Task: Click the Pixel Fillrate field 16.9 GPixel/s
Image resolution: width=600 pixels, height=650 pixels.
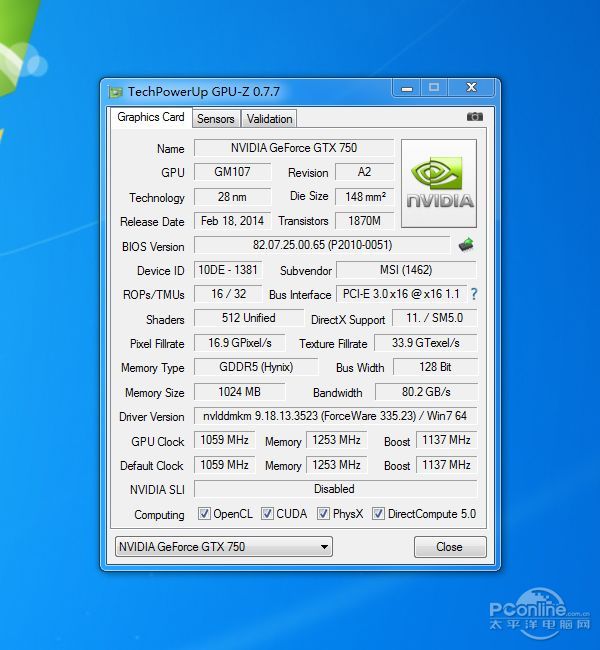Action: click(240, 343)
